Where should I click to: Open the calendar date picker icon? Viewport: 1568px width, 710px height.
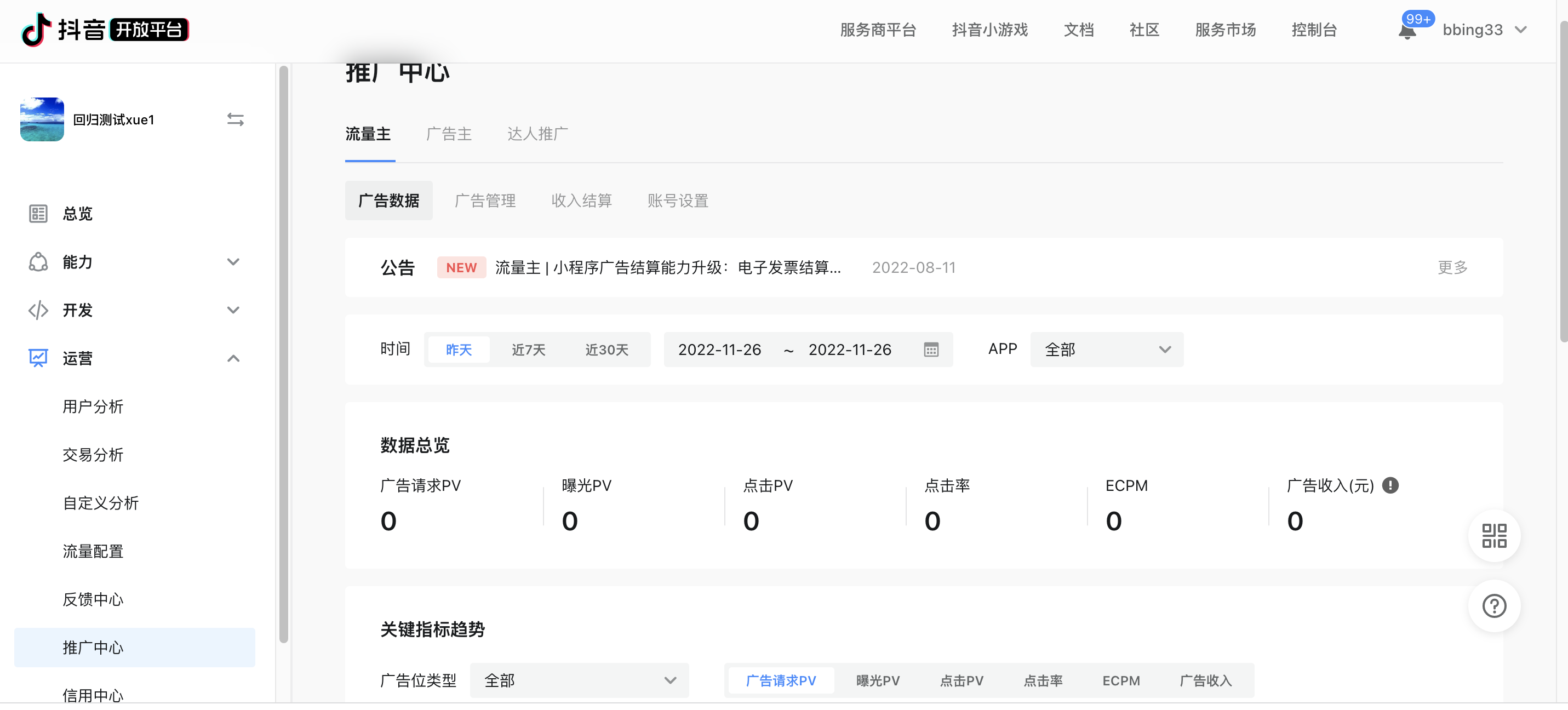(931, 350)
